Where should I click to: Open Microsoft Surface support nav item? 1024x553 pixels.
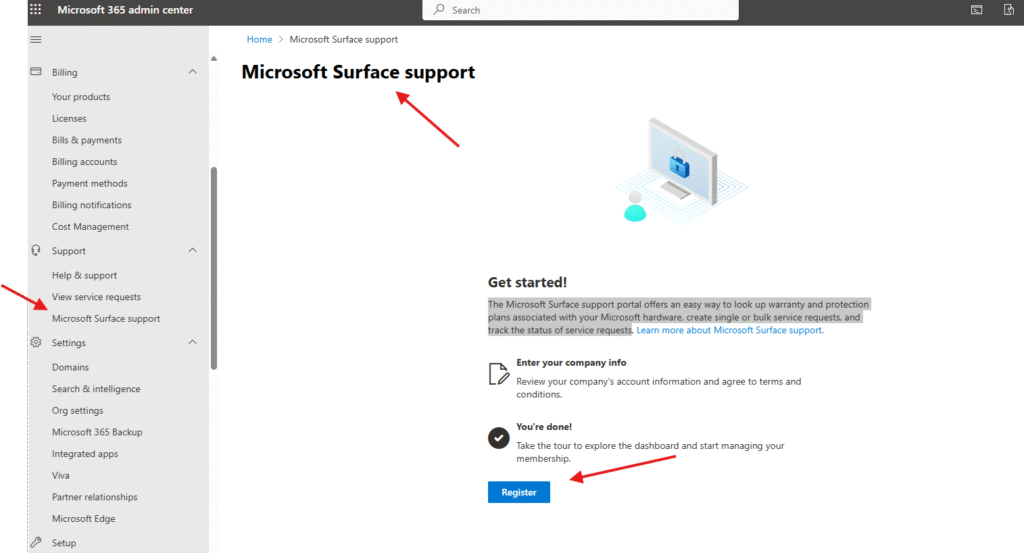tap(106, 319)
